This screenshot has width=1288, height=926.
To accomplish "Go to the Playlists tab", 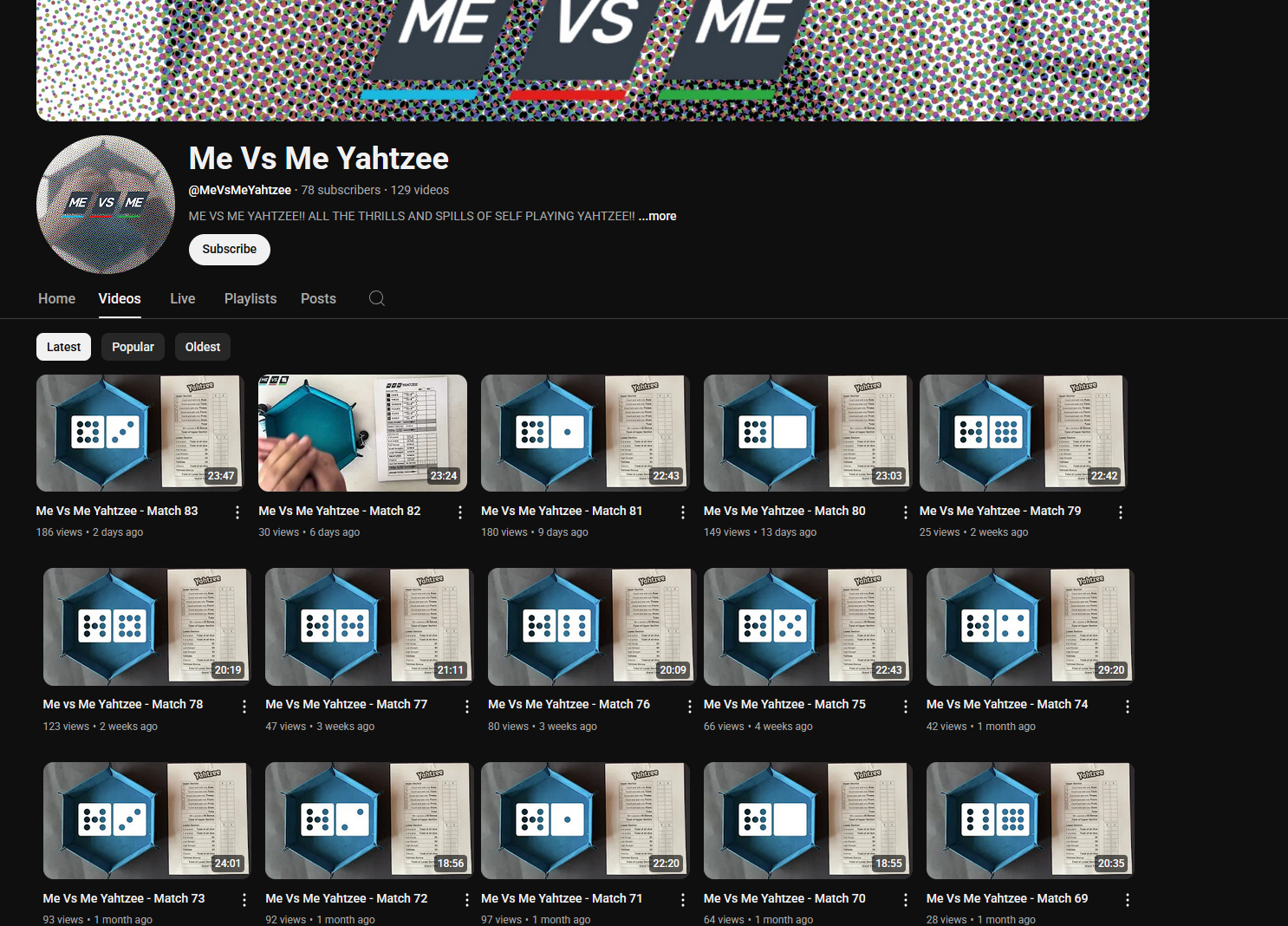I will click(x=250, y=298).
